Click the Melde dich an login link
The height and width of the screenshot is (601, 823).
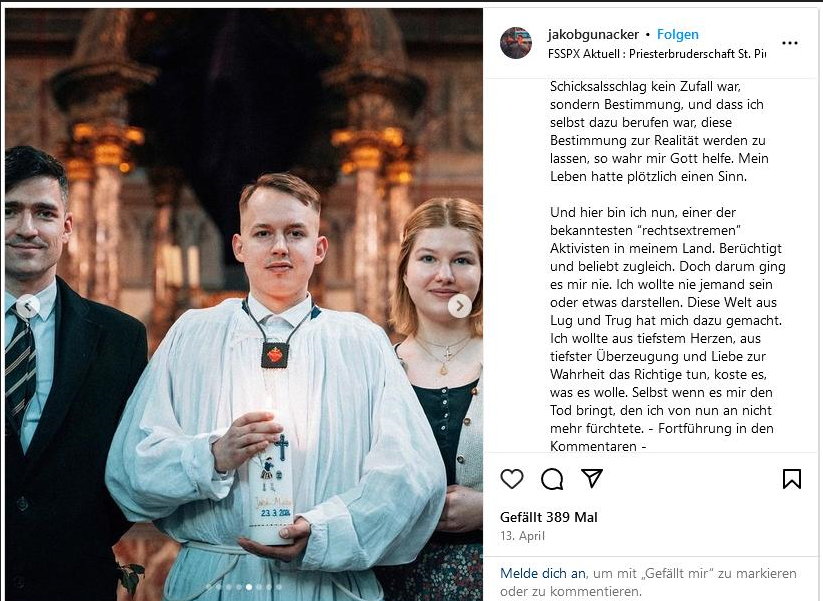point(543,573)
